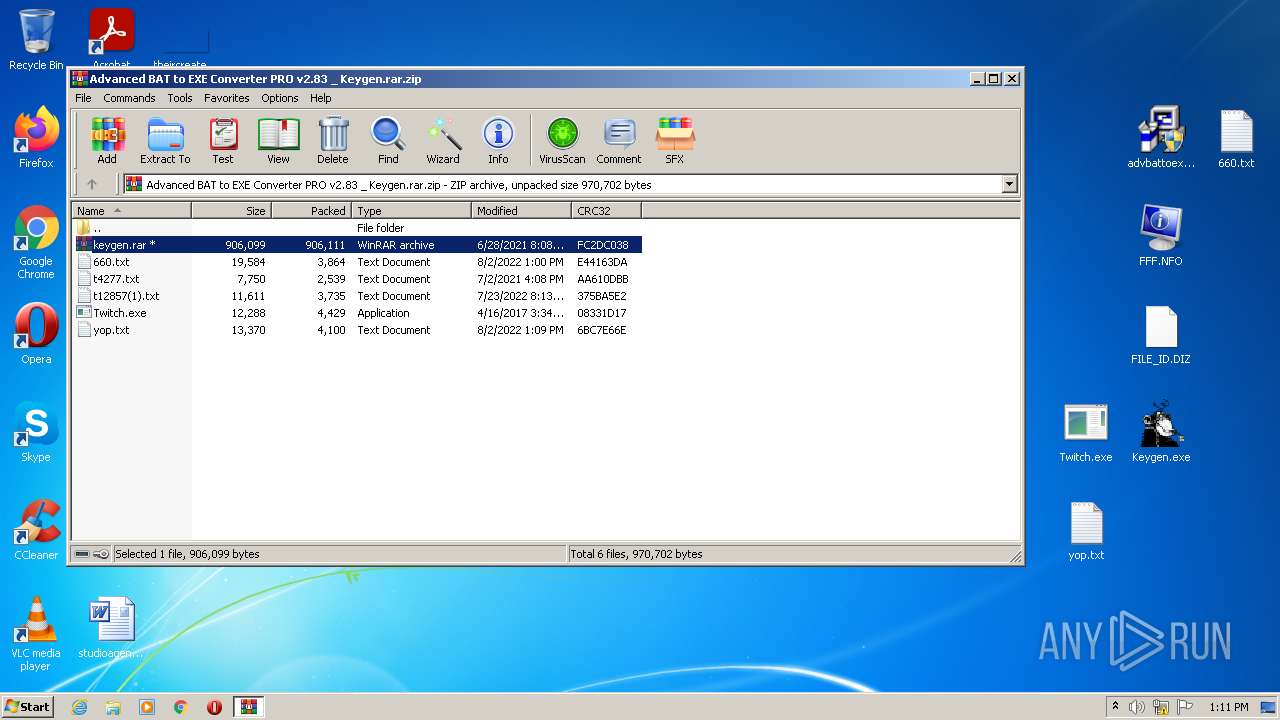Sort by the Modified column header
1280x720 pixels.
522,210
